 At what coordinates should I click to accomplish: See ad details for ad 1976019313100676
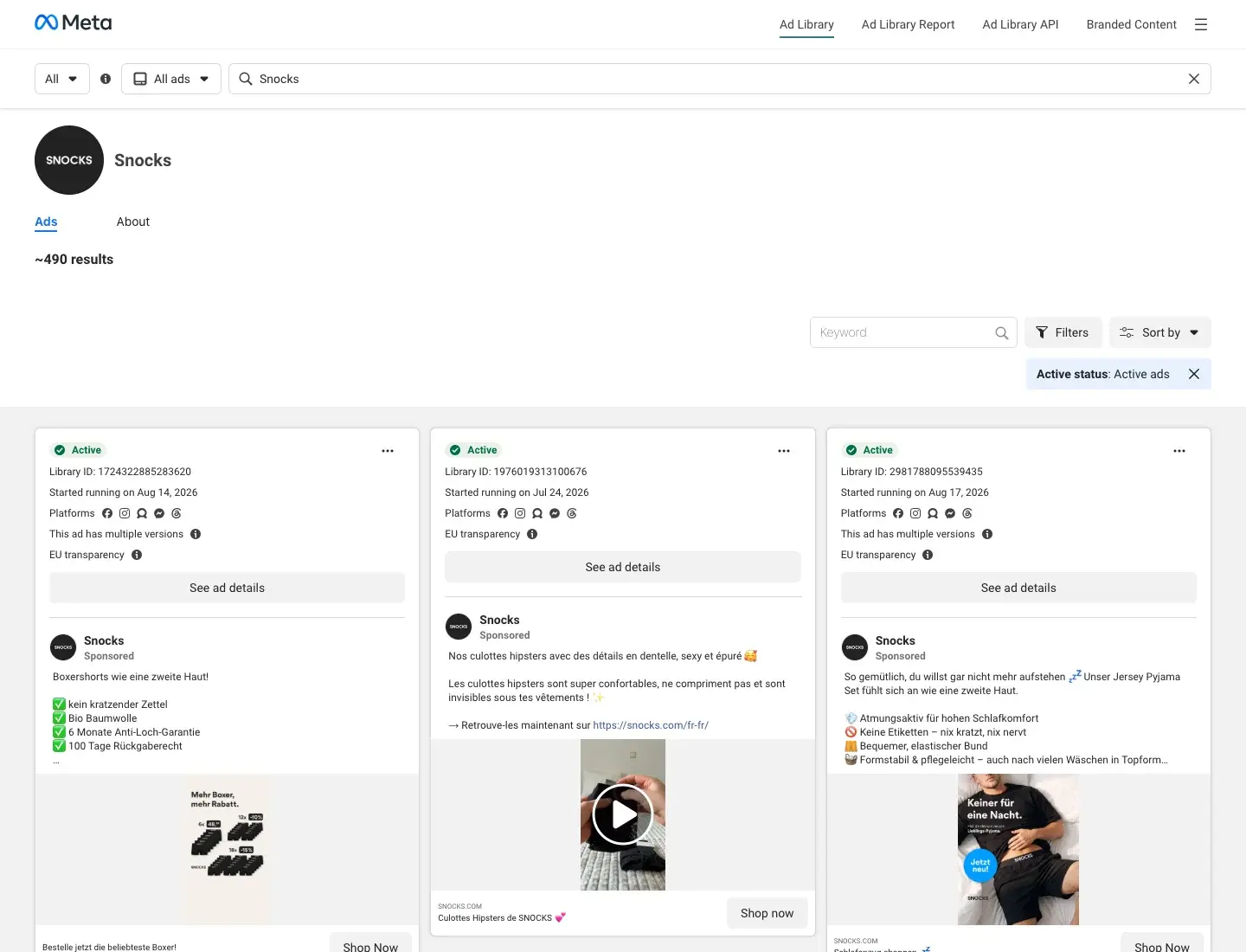(x=623, y=567)
